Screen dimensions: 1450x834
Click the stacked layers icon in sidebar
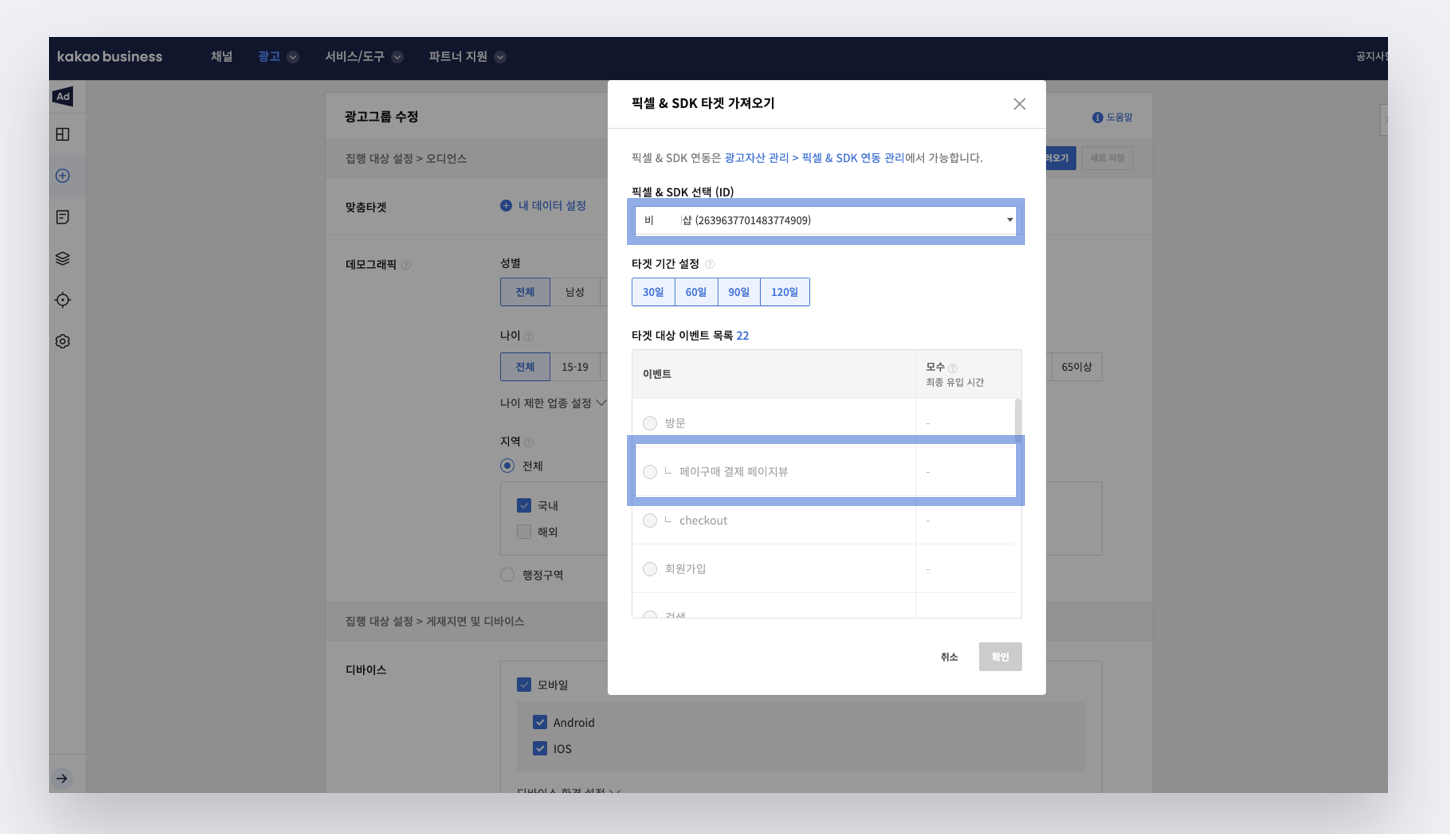click(x=63, y=258)
